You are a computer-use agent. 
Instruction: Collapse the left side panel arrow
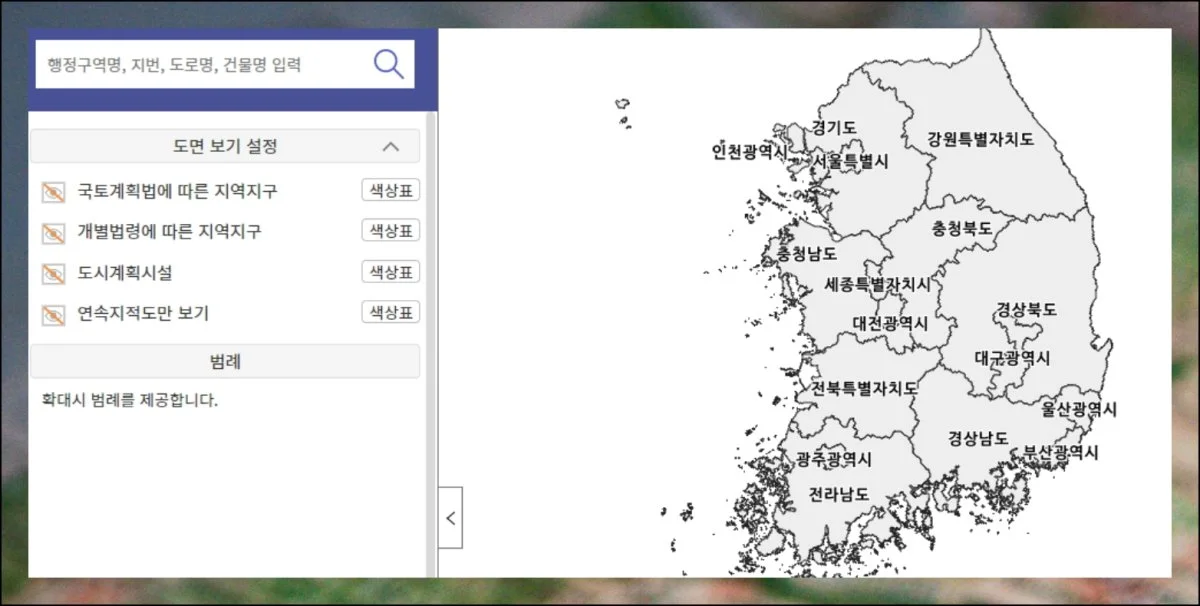click(x=450, y=518)
